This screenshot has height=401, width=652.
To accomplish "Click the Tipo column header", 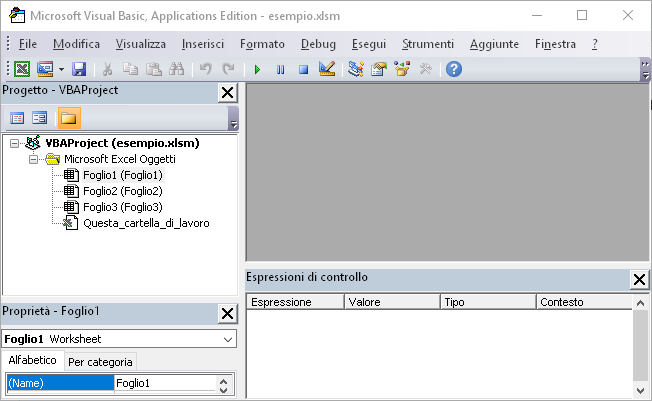I will pyautogui.click(x=488, y=302).
